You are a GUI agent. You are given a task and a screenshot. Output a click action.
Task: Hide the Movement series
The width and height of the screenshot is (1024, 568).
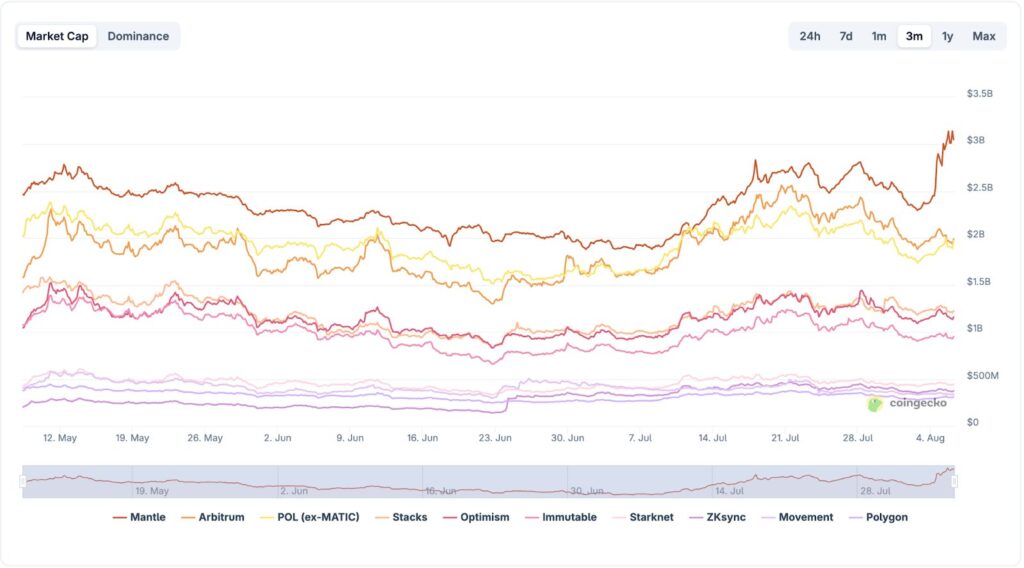click(x=799, y=517)
